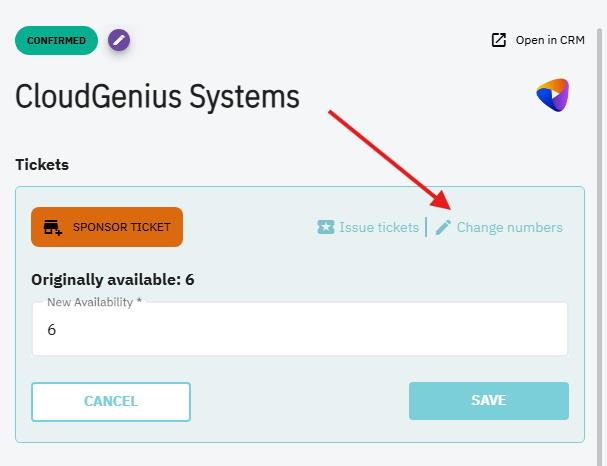This screenshot has height=466, width=607.
Task: Click the New Availability field label
Action: [x=94, y=302]
